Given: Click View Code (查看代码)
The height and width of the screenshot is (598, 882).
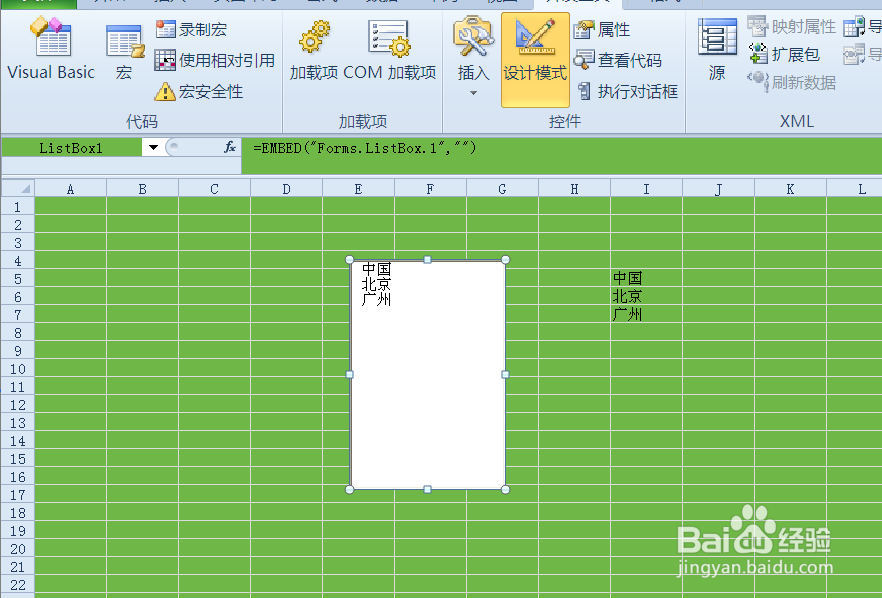Looking at the screenshot, I should (x=618, y=60).
